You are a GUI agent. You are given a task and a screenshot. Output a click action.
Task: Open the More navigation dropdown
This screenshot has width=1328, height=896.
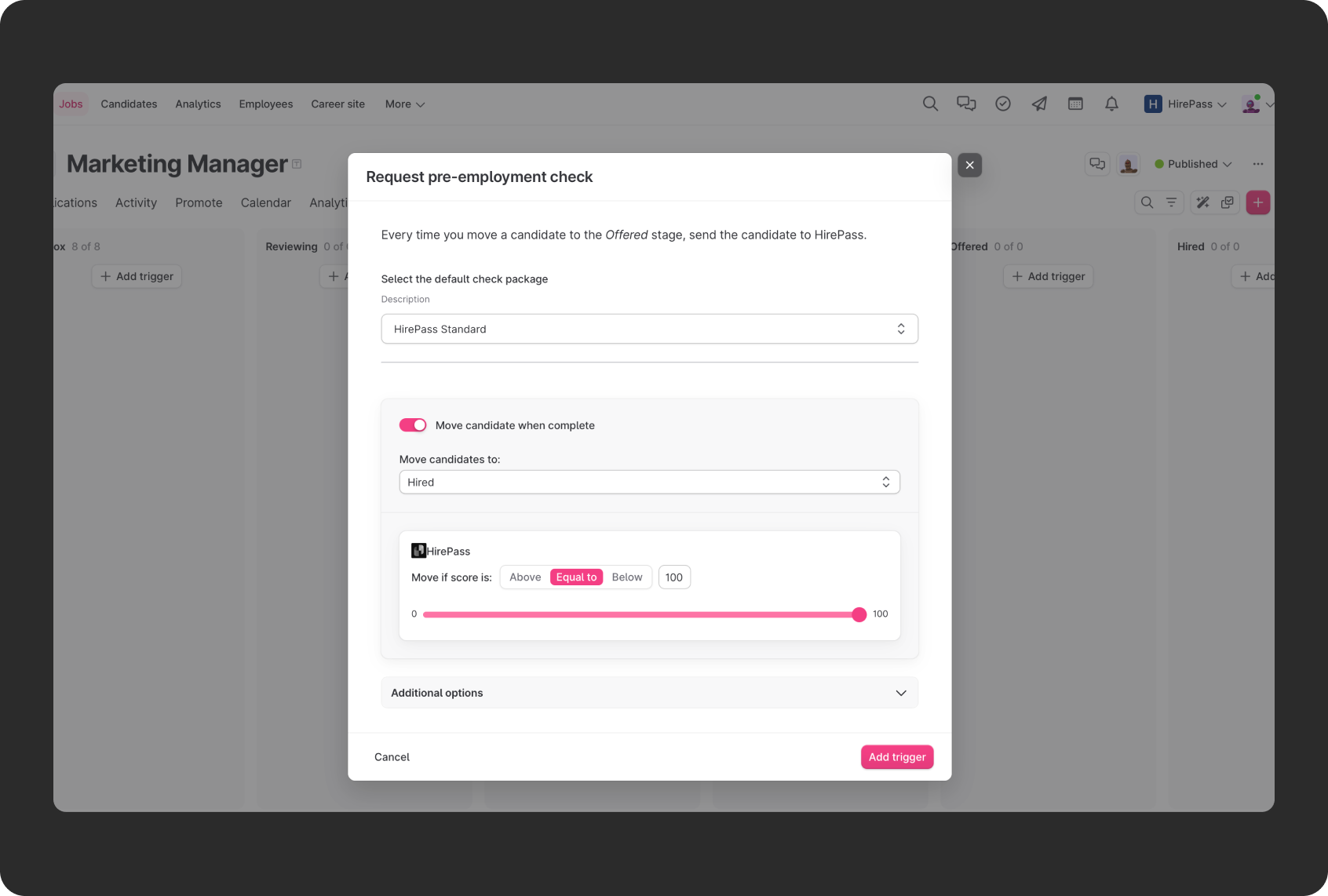click(405, 104)
